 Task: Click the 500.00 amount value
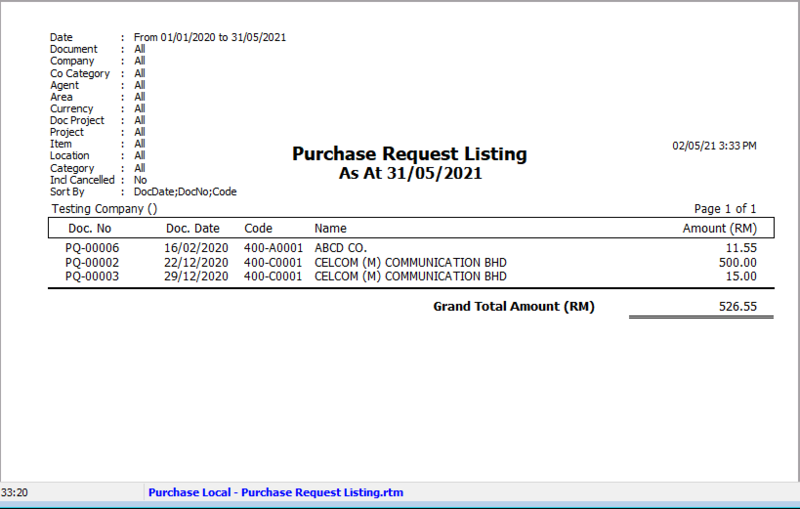pyautogui.click(x=738, y=262)
